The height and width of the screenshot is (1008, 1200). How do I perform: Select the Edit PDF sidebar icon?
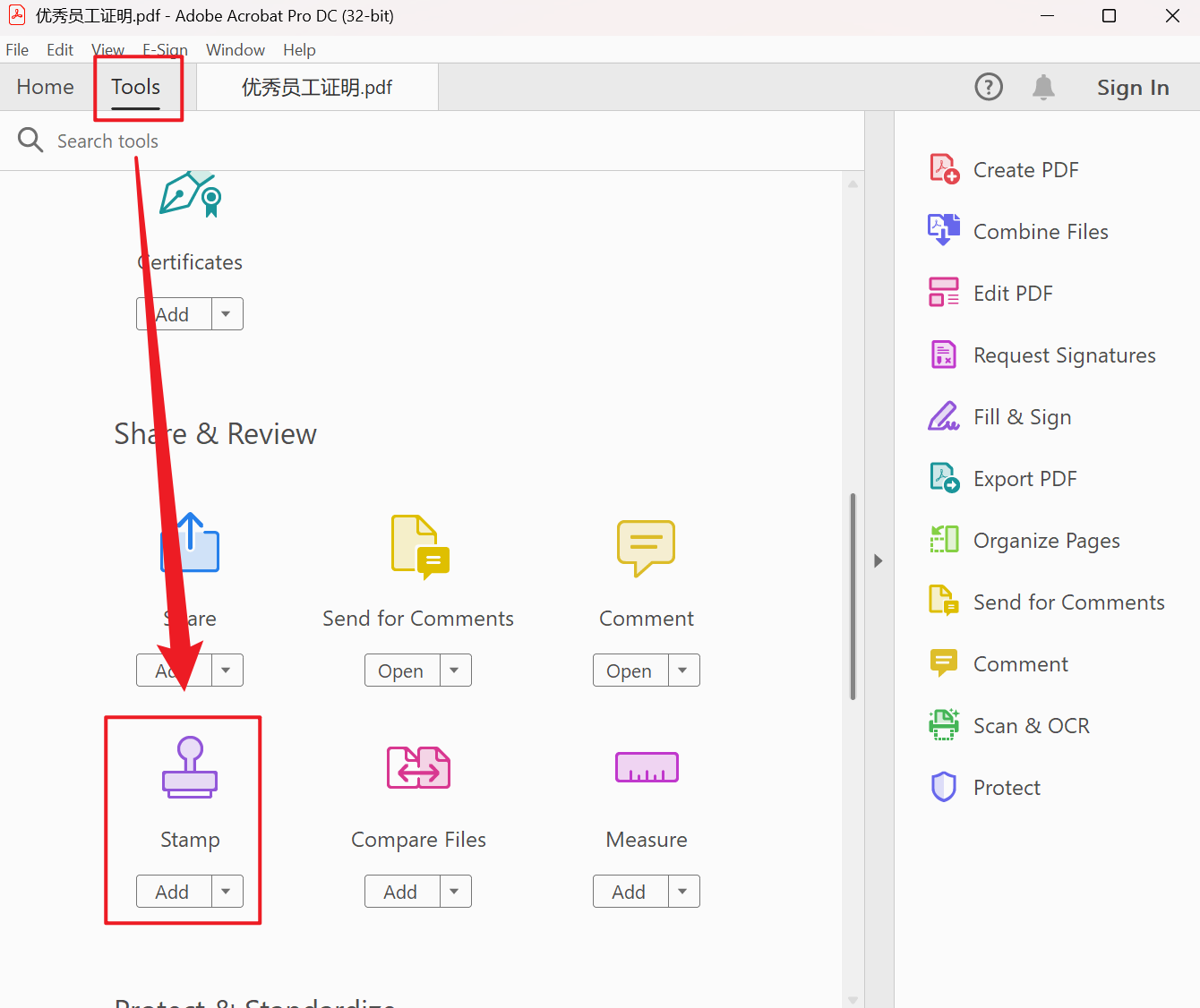click(944, 293)
